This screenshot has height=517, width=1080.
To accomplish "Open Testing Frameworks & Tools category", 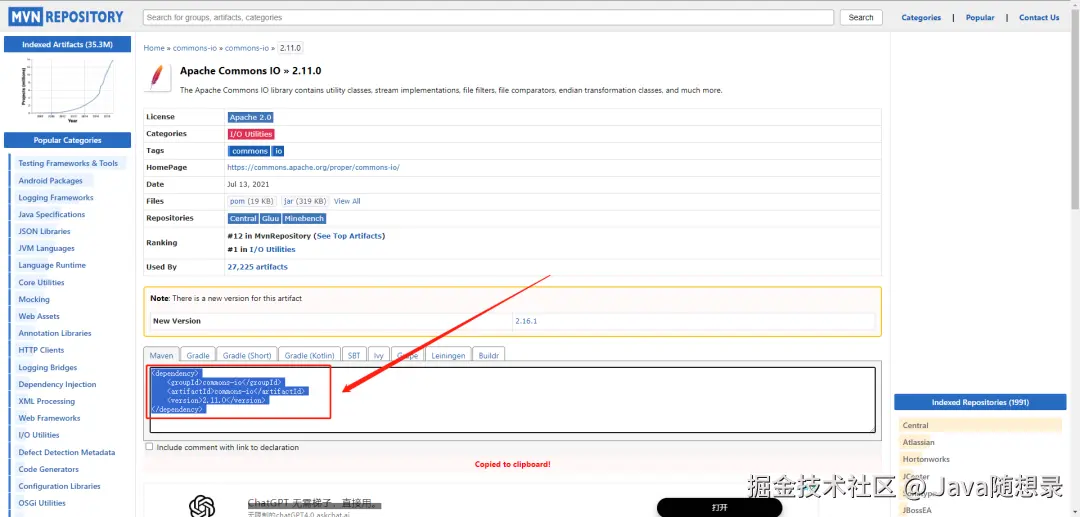I will coord(68,164).
